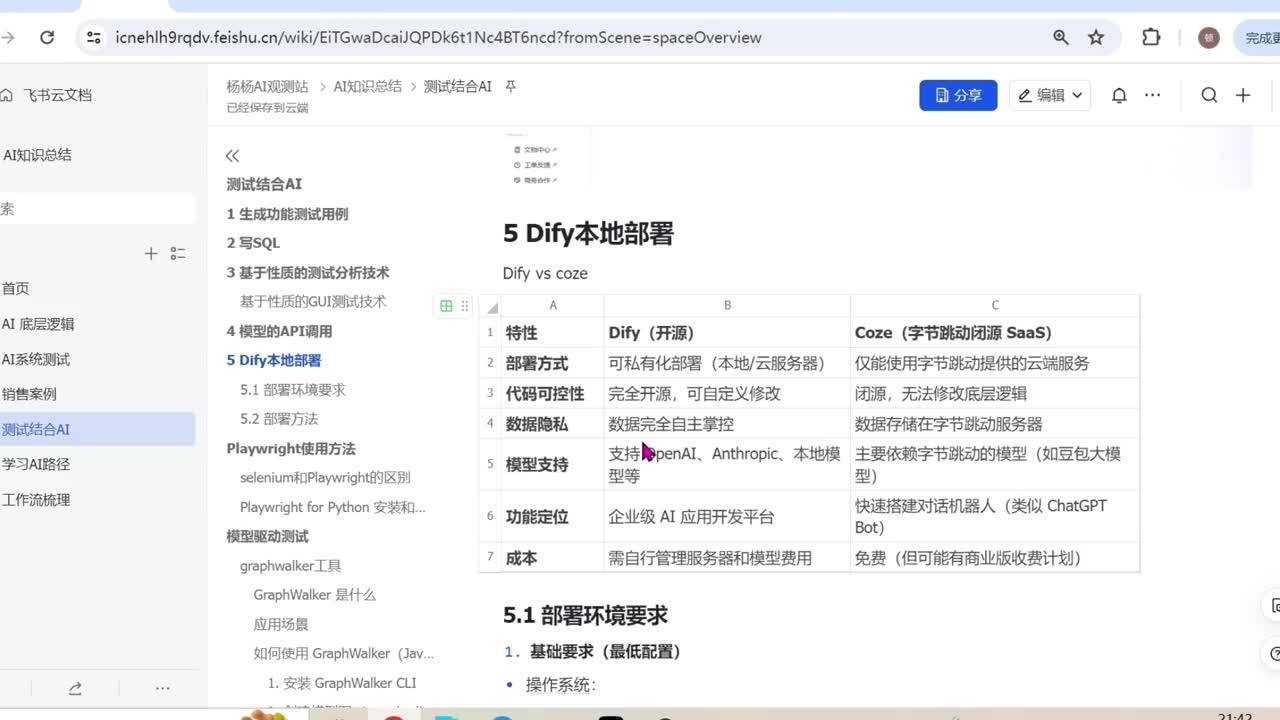Open notifications via the bell icon

point(1118,95)
